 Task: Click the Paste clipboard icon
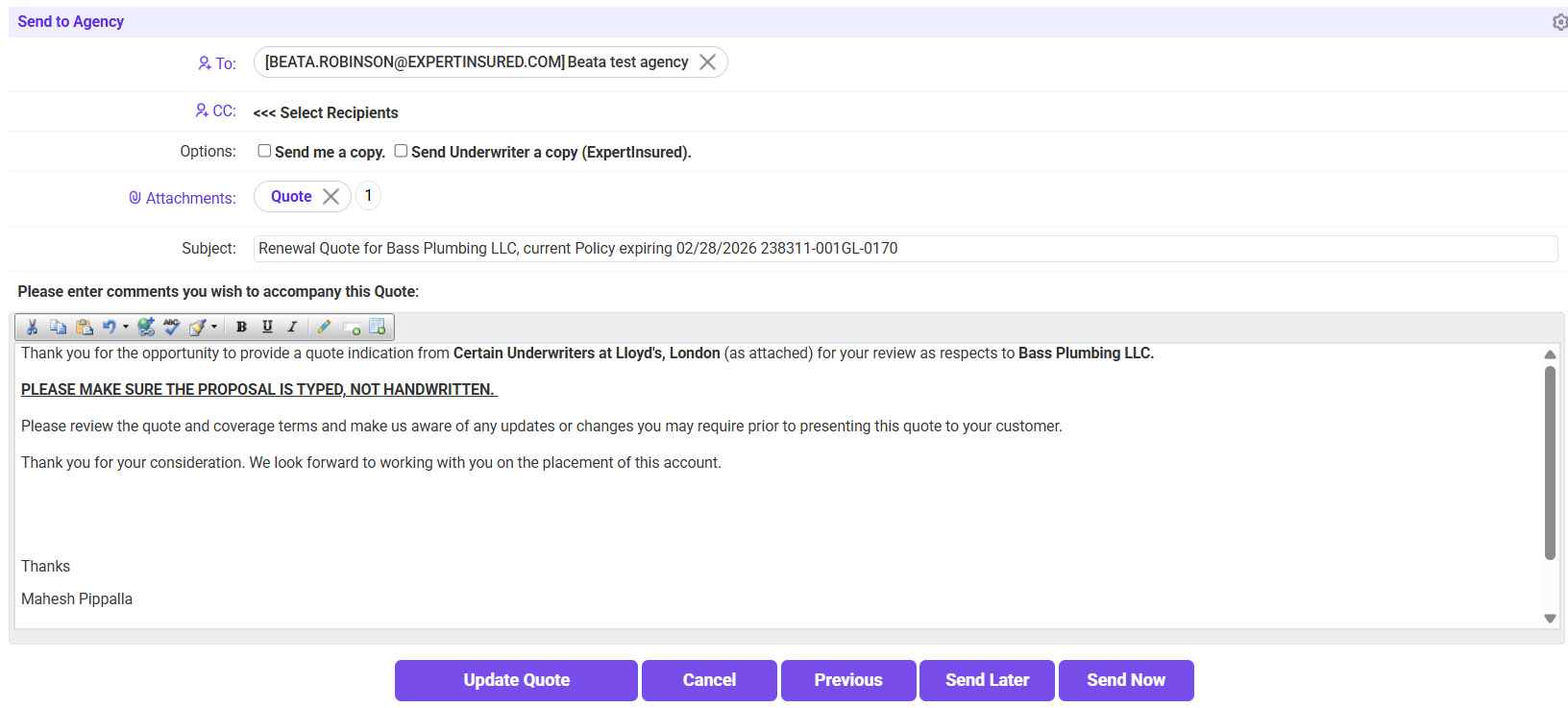pyautogui.click(x=85, y=328)
